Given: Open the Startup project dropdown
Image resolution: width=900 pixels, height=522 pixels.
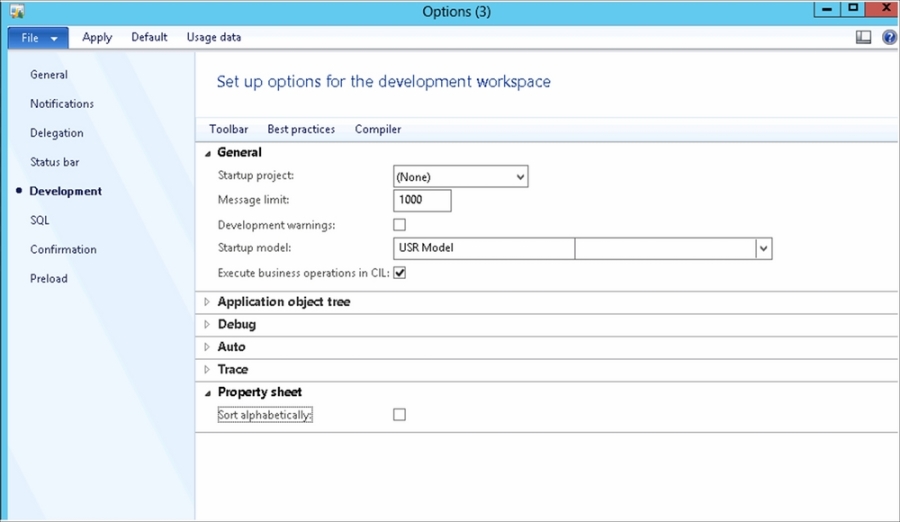Looking at the screenshot, I should tap(460, 177).
